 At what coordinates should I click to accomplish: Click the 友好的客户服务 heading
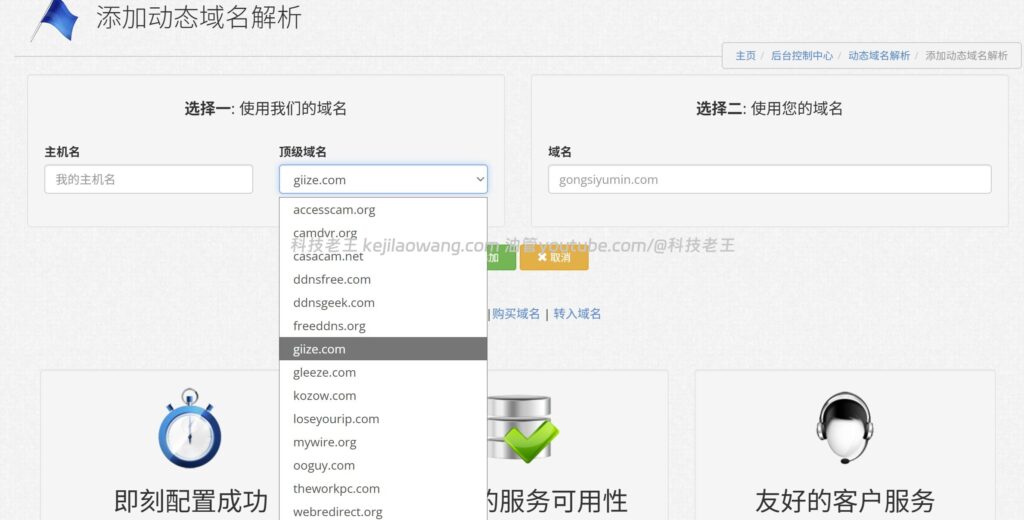844,501
